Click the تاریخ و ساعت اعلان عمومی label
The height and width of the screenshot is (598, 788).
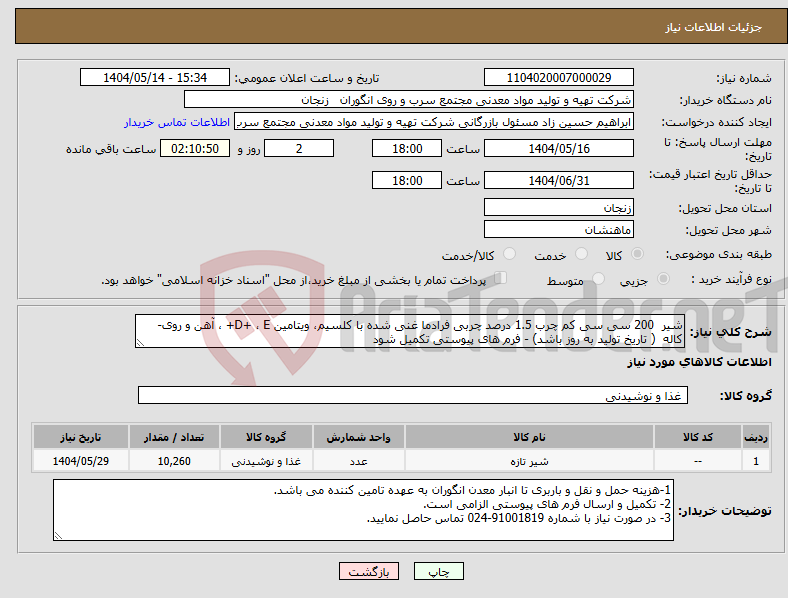click(x=307, y=78)
